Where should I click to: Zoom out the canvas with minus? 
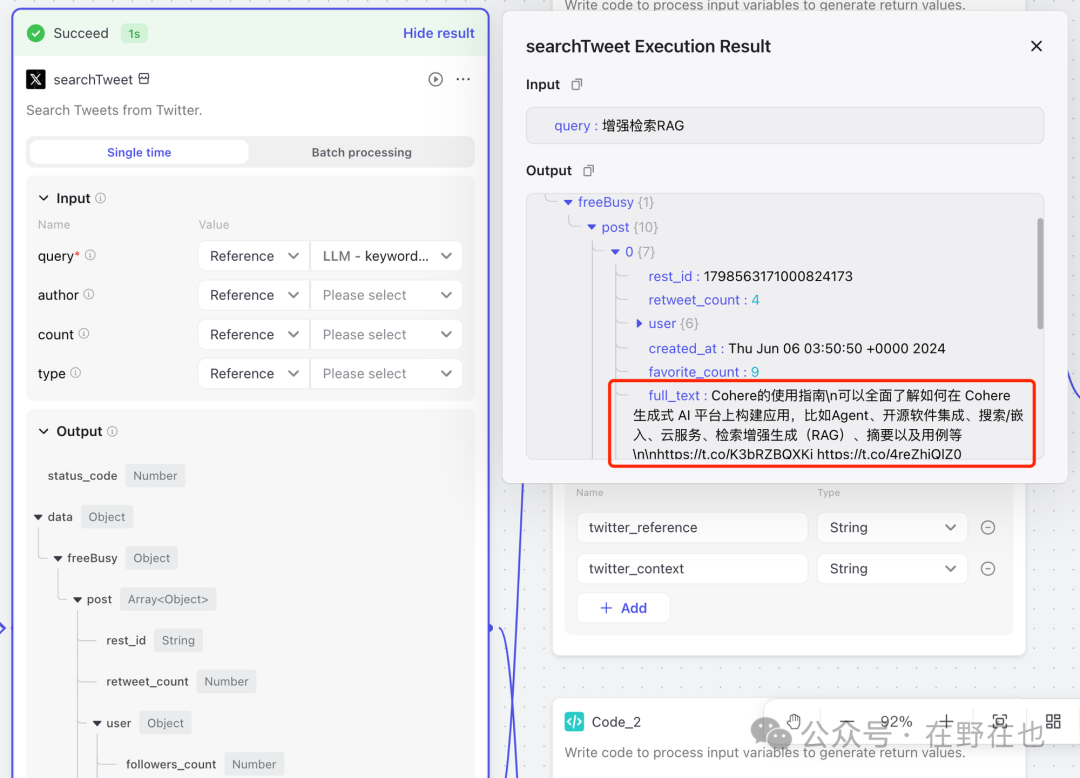847,722
